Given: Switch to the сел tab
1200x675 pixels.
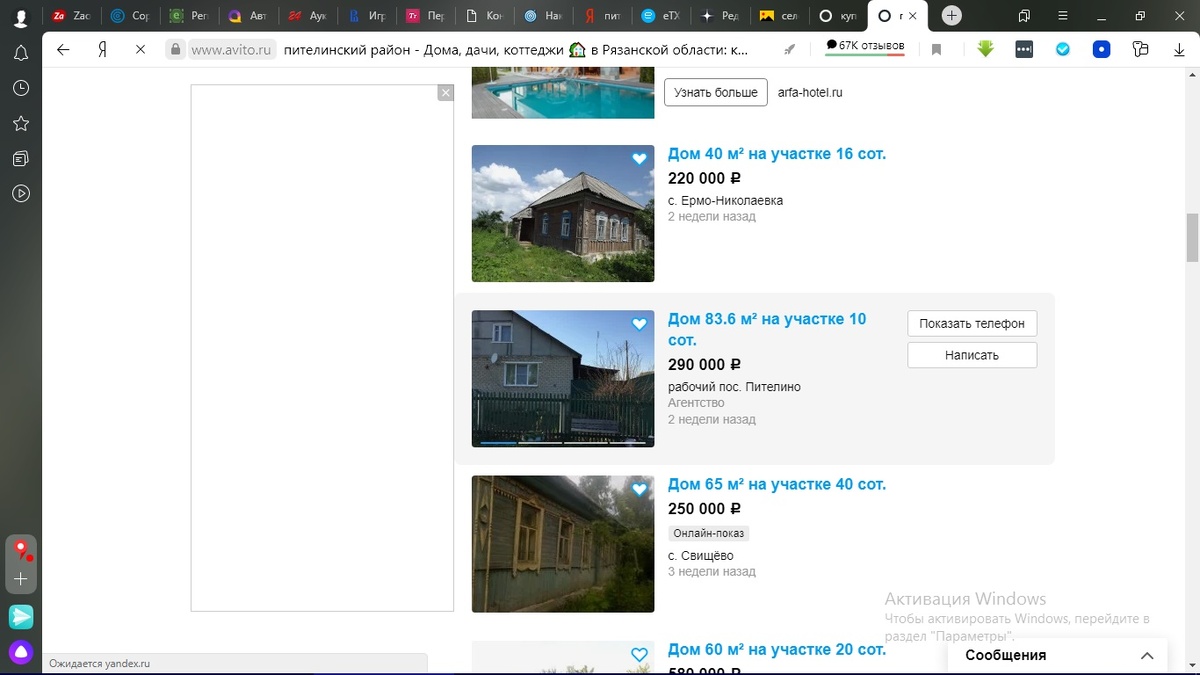Looking at the screenshot, I should (x=779, y=16).
